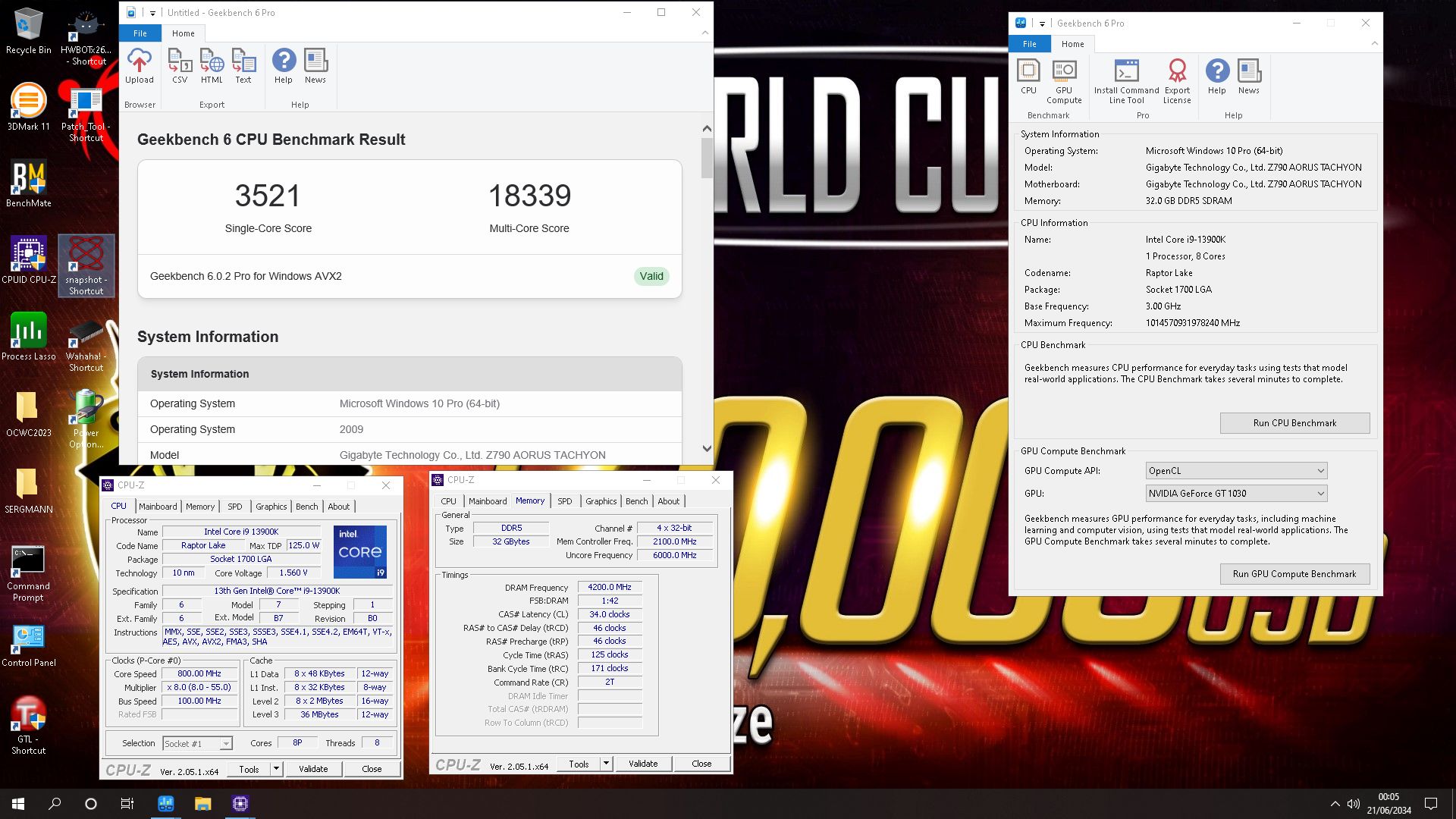Open the Task View taskbar button
Screen dimensions: 1456x819
click(127, 804)
